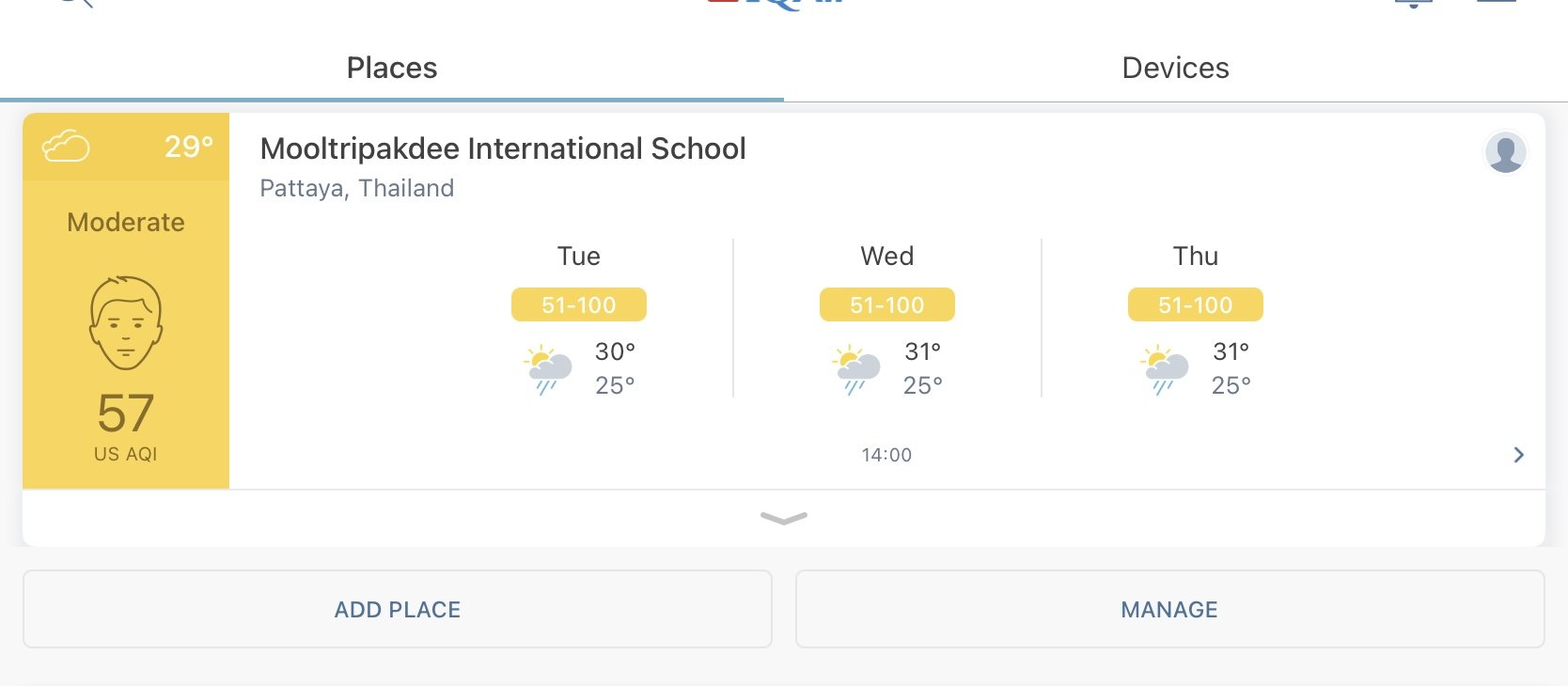Click Tuesday's yellow 51-100 AQI badge
The height and width of the screenshot is (686, 1568).
tap(579, 304)
